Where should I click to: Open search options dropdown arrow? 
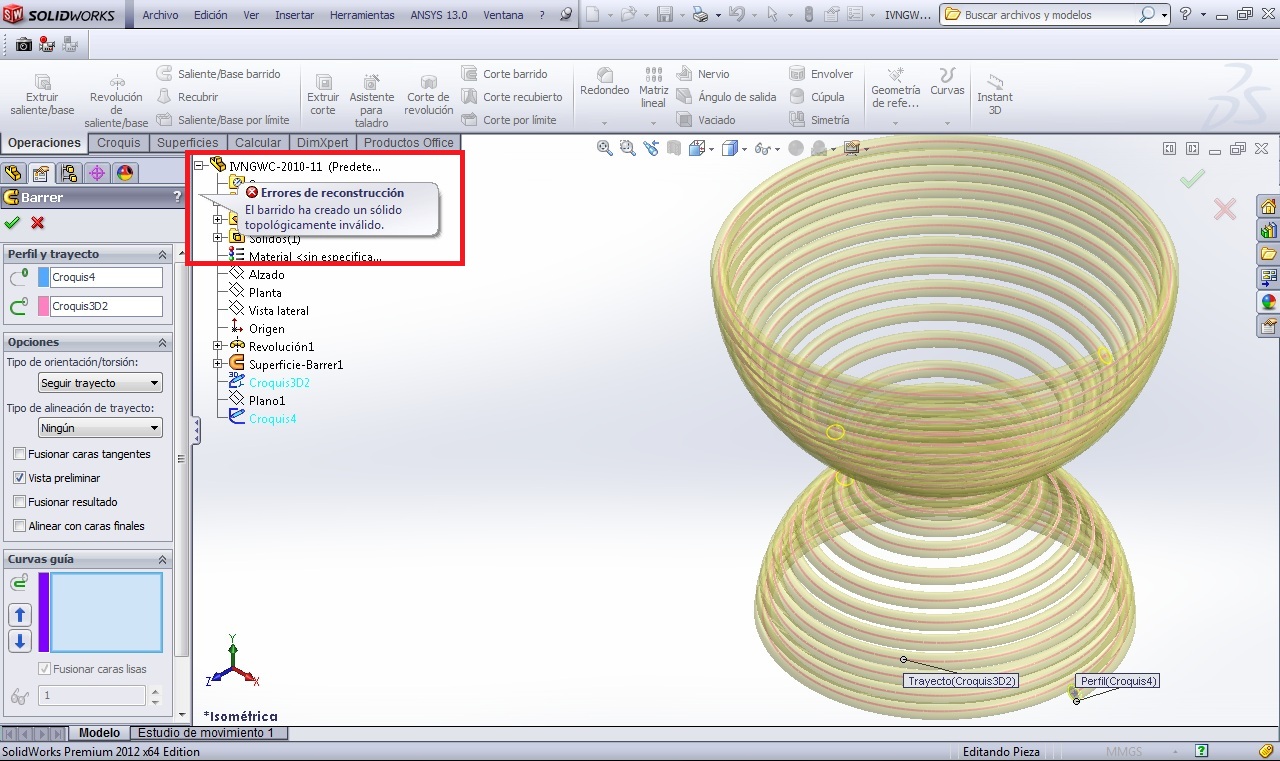pyautogui.click(x=1165, y=15)
